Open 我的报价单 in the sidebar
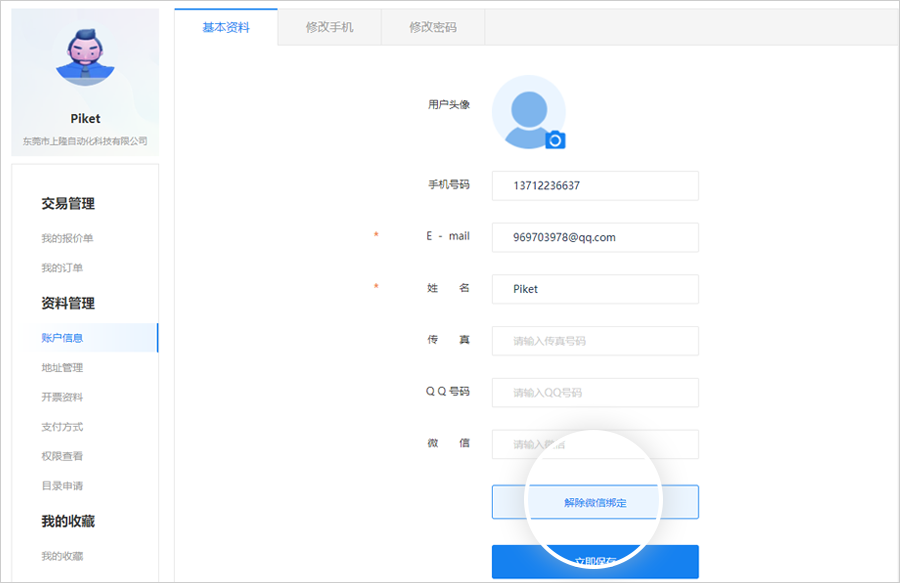This screenshot has width=900, height=583. point(67,238)
